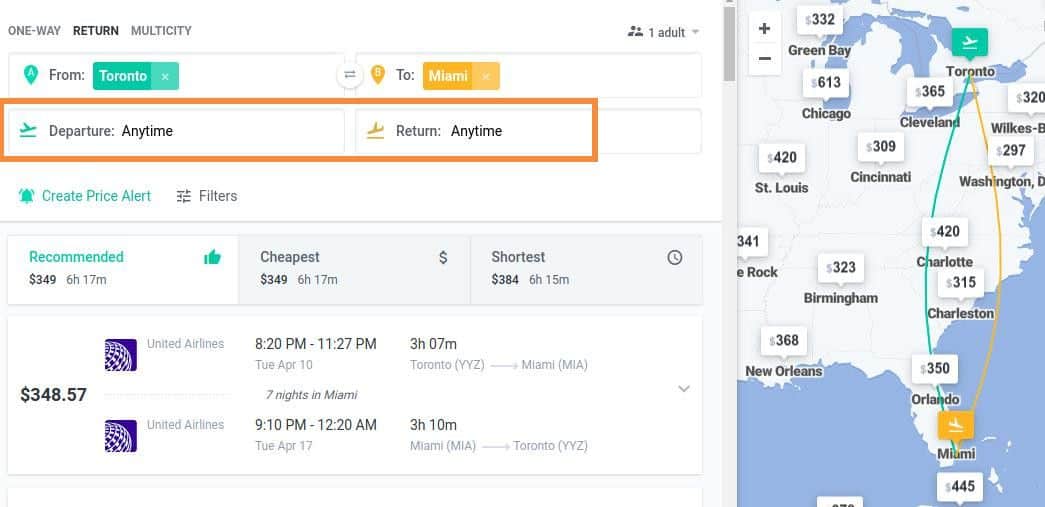Switch to the Recommended sort tab
The width and height of the screenshot is (1045, 507).
point(123,269)
